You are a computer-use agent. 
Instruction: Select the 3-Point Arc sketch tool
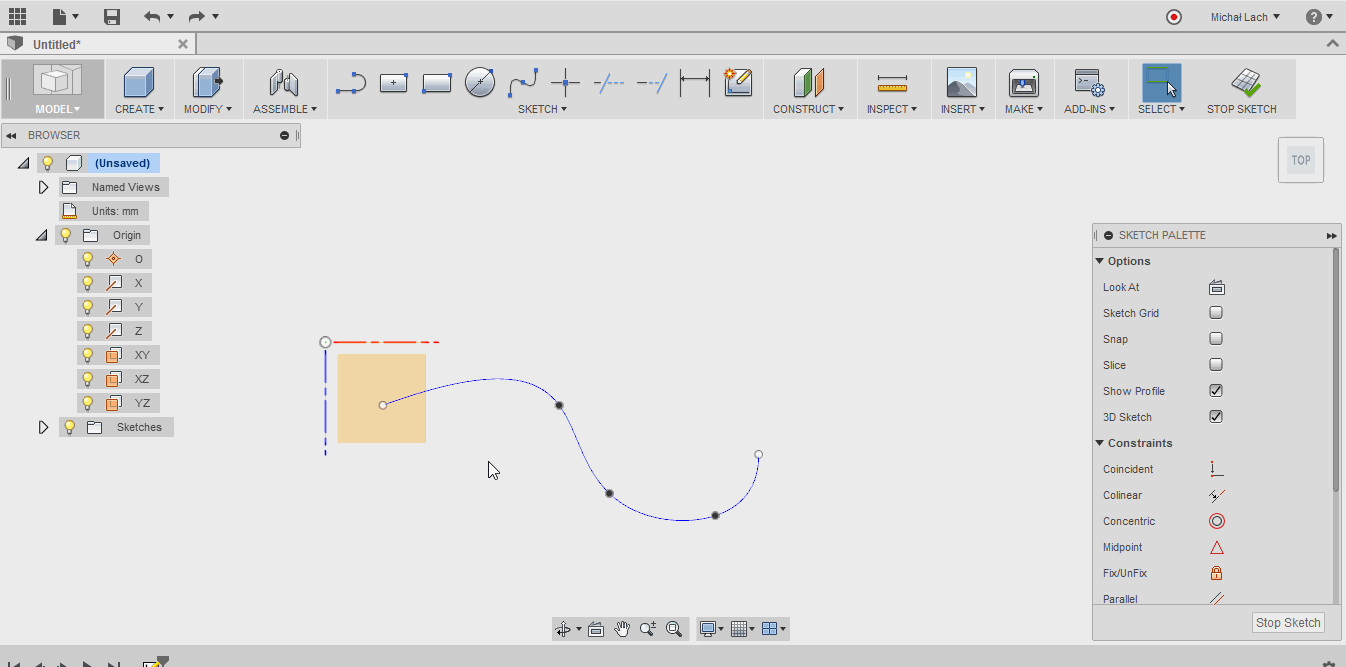pyautogui.click(x=350, y=84)
